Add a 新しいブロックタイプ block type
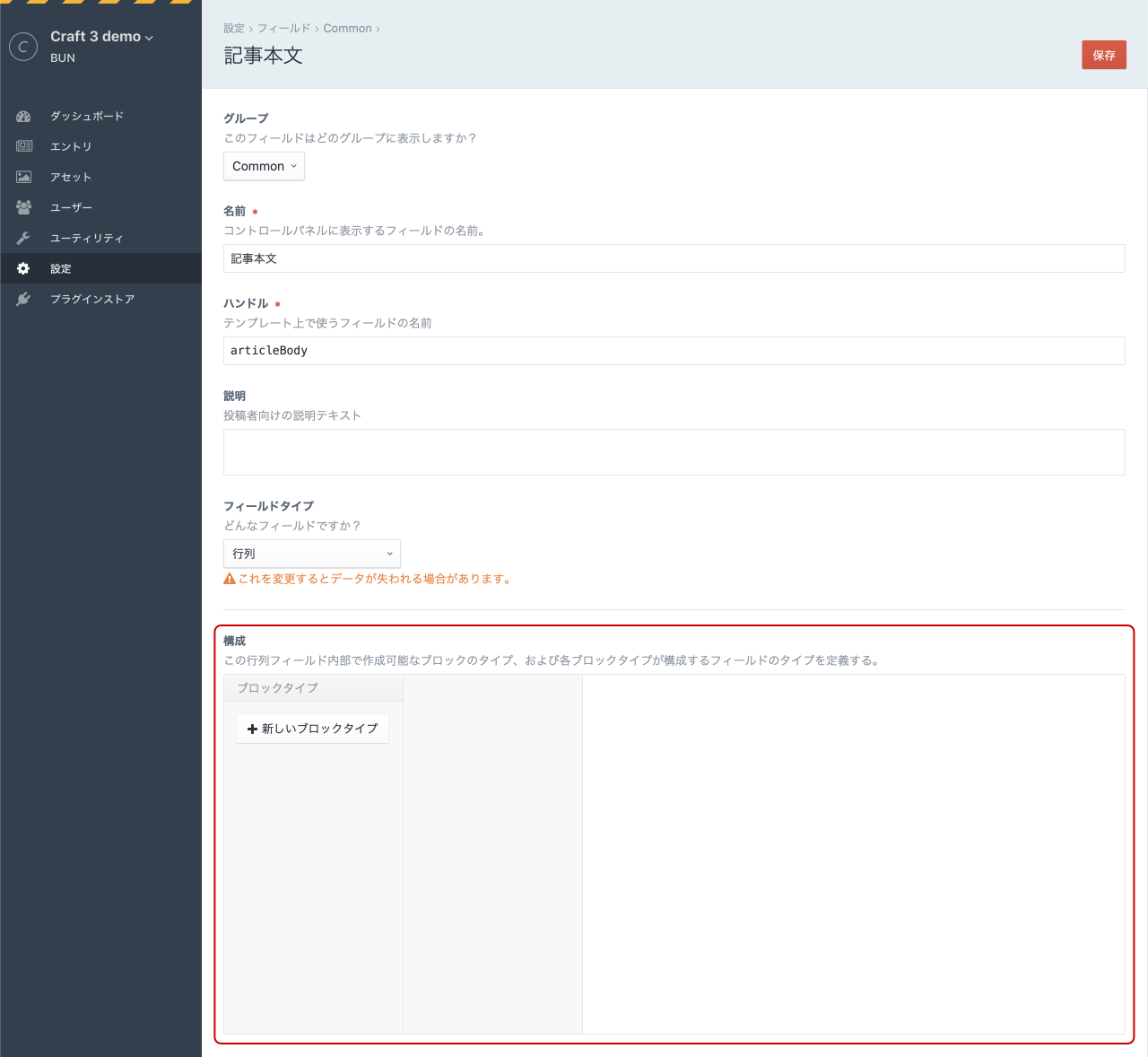 (x=312, y=729)
